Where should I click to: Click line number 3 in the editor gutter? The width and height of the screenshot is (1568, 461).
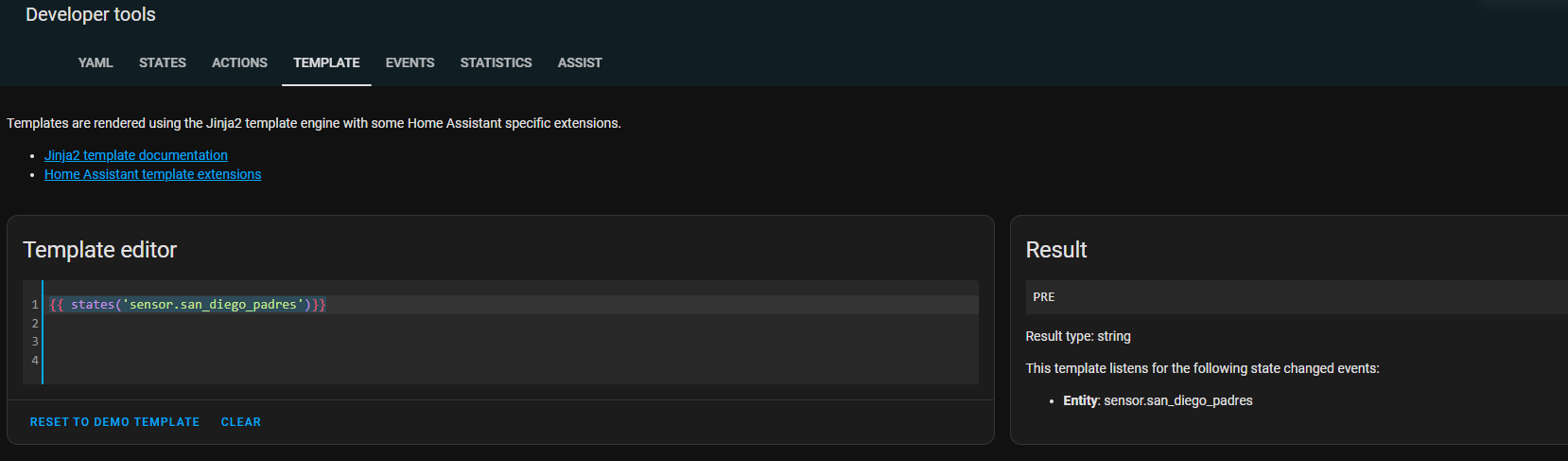point(35,342)
